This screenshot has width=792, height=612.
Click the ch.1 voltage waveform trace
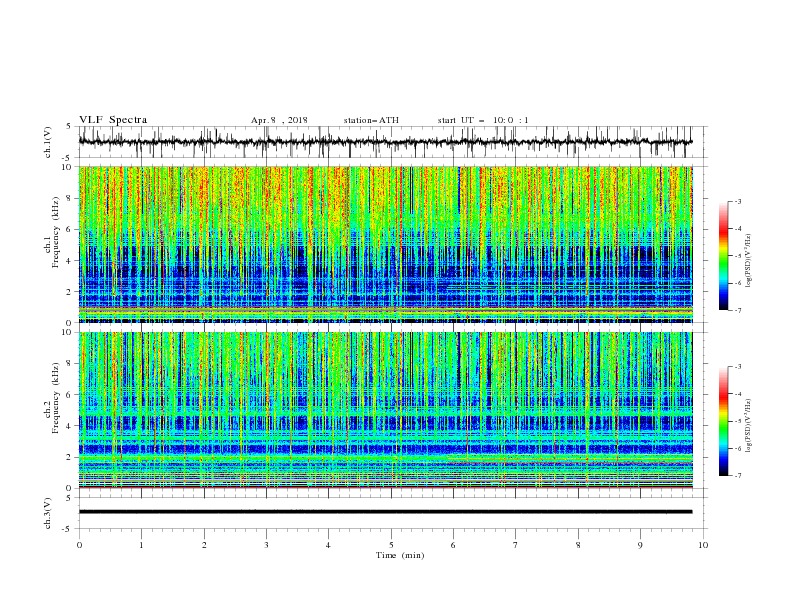385,142
